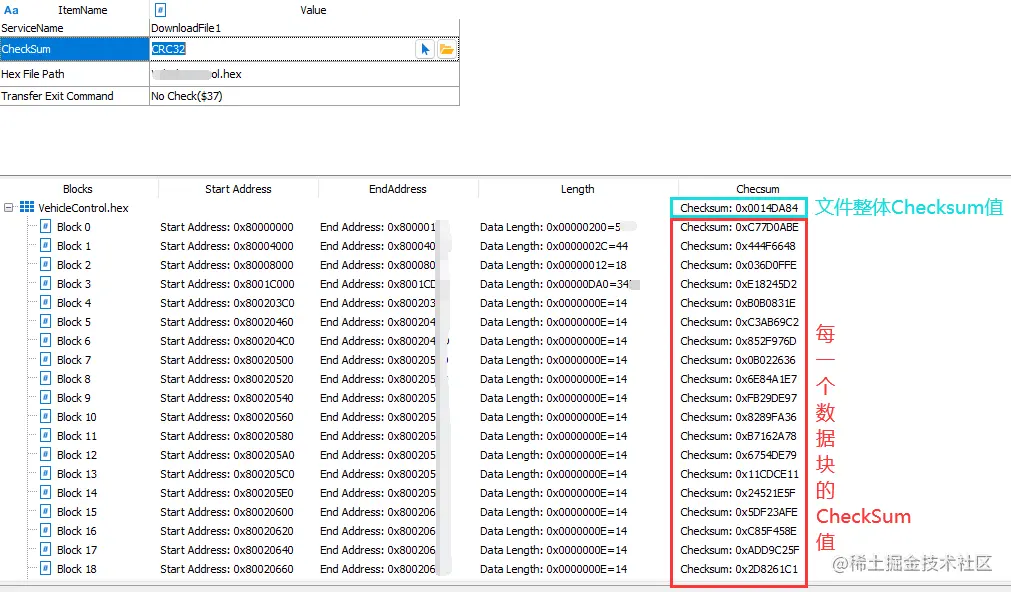Click the Block 15 file icon
This screenshot has width=1011, height=592.
(x=46, y=511)
